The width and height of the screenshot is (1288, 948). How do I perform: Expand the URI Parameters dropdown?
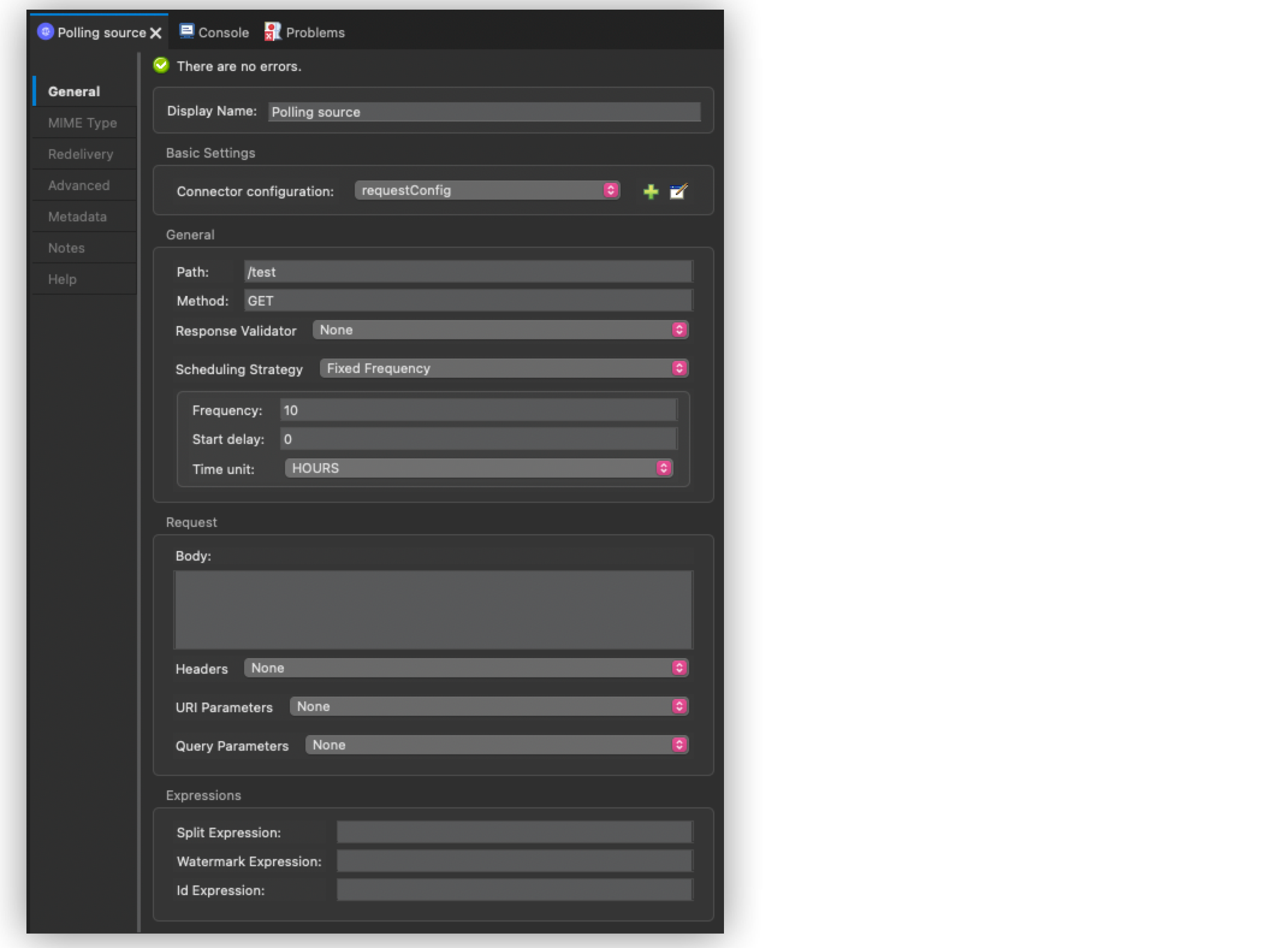coord(488,707)
